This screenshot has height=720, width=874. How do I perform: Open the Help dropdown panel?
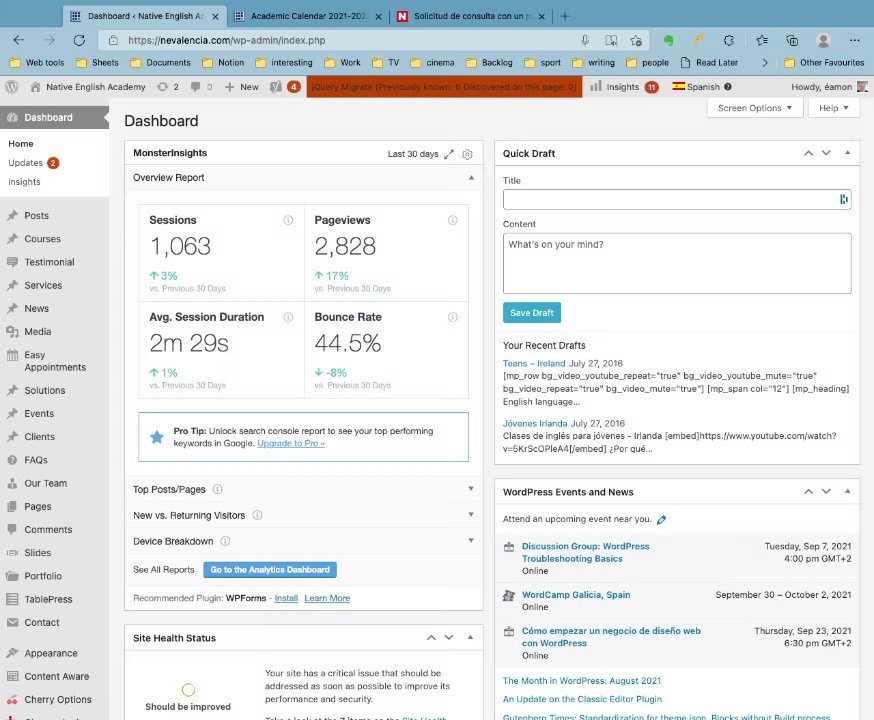pos(833,108)
